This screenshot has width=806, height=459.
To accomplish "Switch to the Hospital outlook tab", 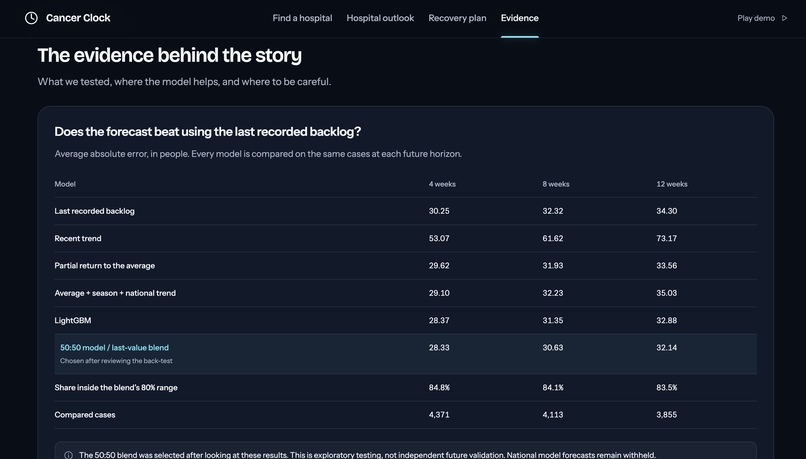I will click(x=380, y=18).
